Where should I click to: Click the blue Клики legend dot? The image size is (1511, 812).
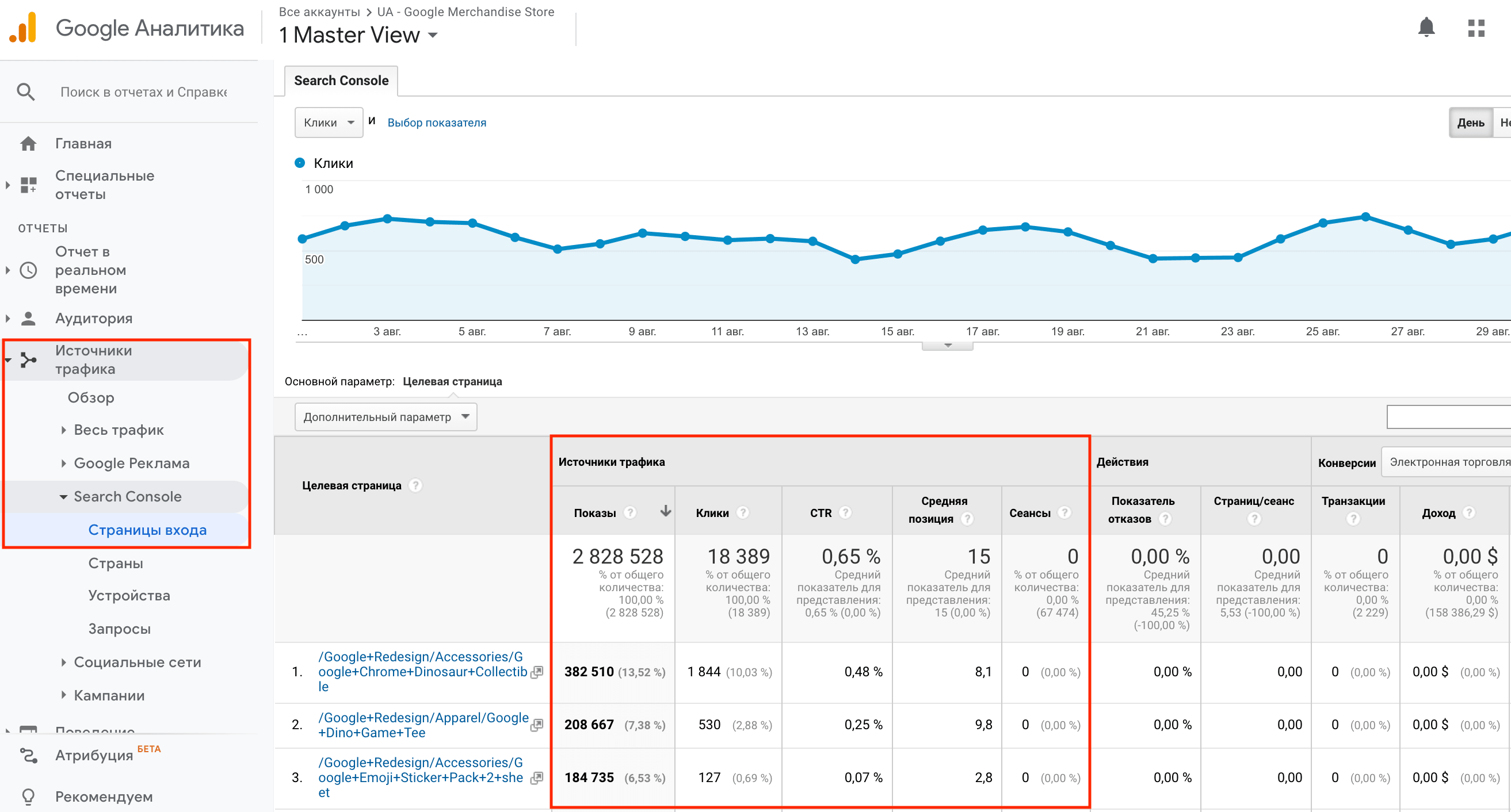pyautogui.click(x=300, y=162)
